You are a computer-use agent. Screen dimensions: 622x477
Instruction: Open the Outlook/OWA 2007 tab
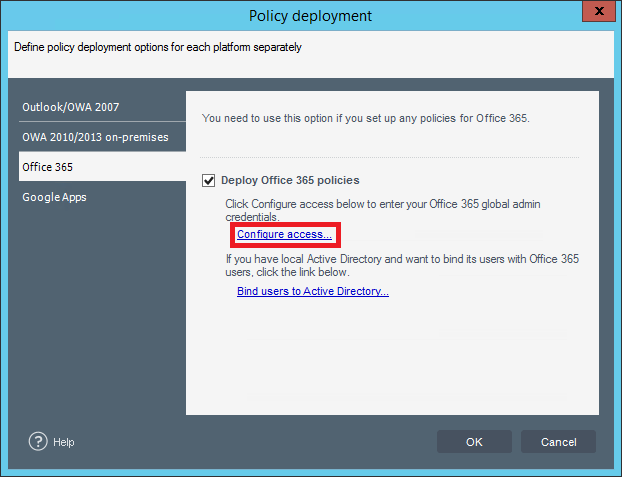point(102,107)
